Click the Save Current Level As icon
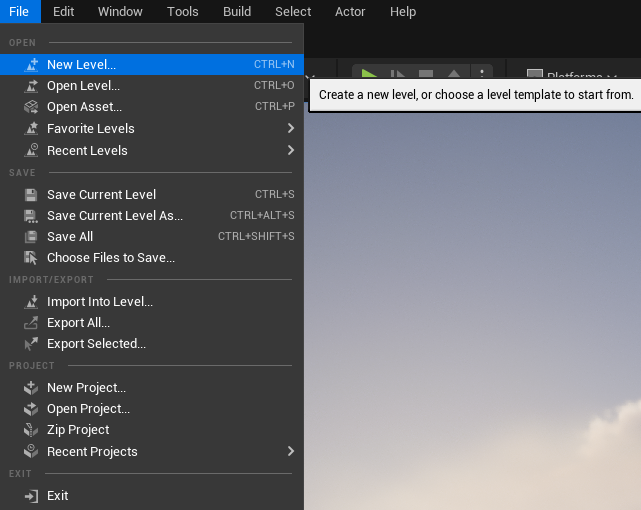Screen dimensions: 641x510 31,216
